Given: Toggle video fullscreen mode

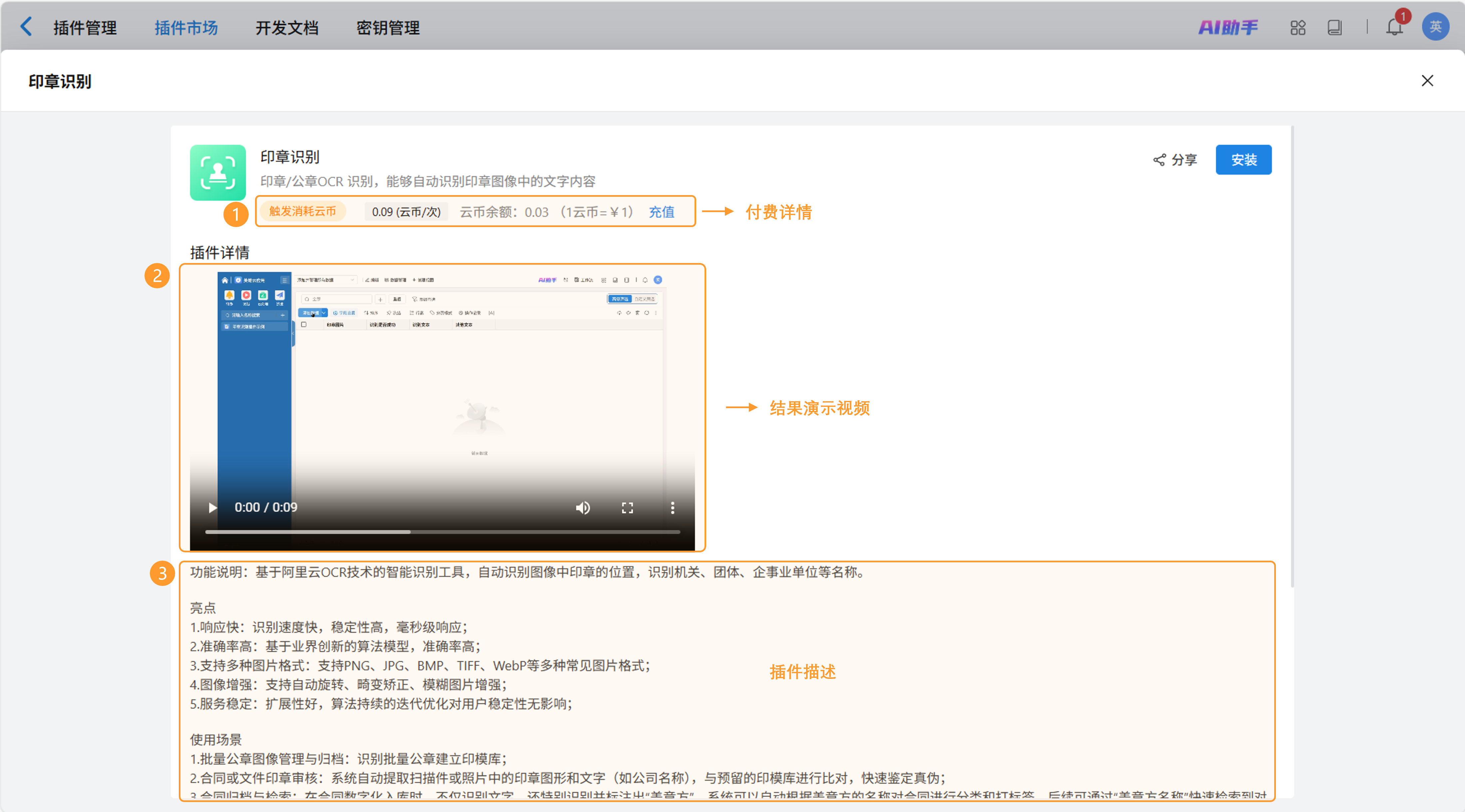Looking at the screenshot, I should tap(627, 507).
